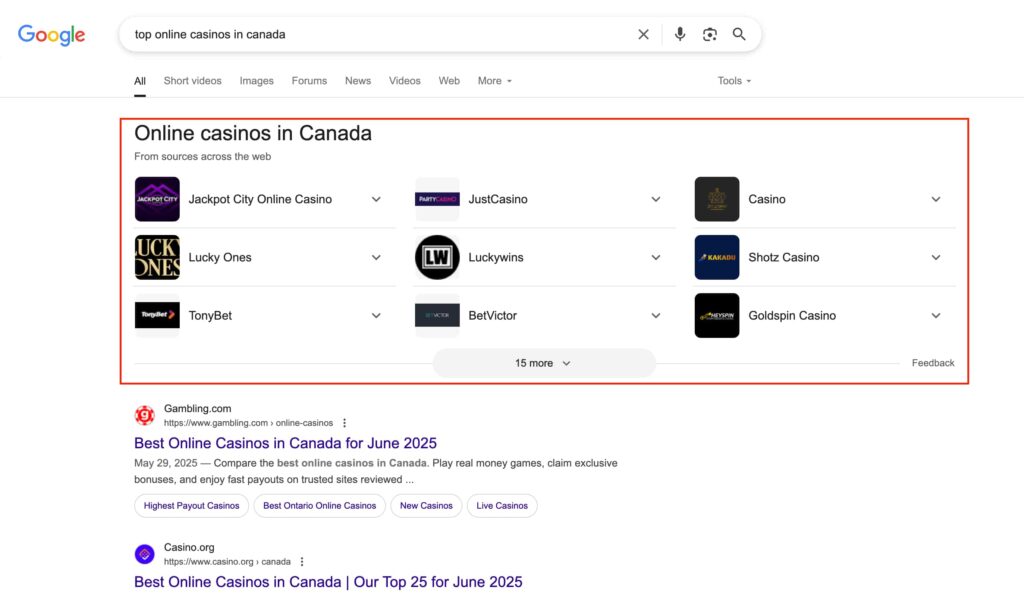This screenshot has width=1024, height=593.
Task: Click the Shotz Casino logo thumbnail
Action: [x=717, y=257]
